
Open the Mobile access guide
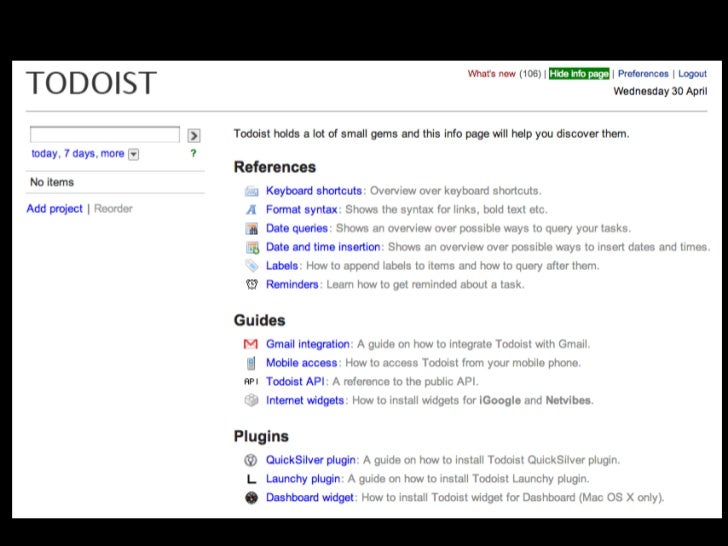click(302, 363)
